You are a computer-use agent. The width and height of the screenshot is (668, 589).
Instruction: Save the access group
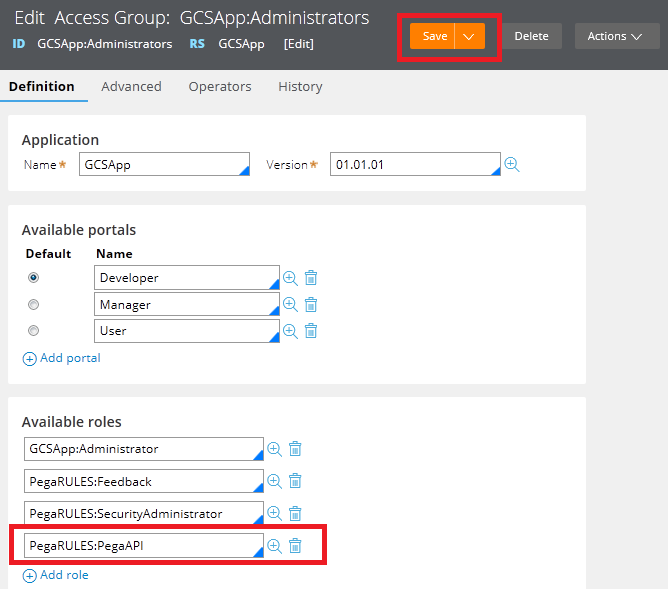click(432, 36)
